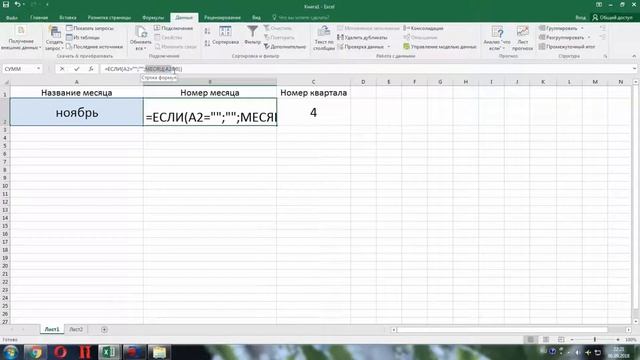Sort descending with the Z-A icon
640x360 pixels.
pos(207,43)
